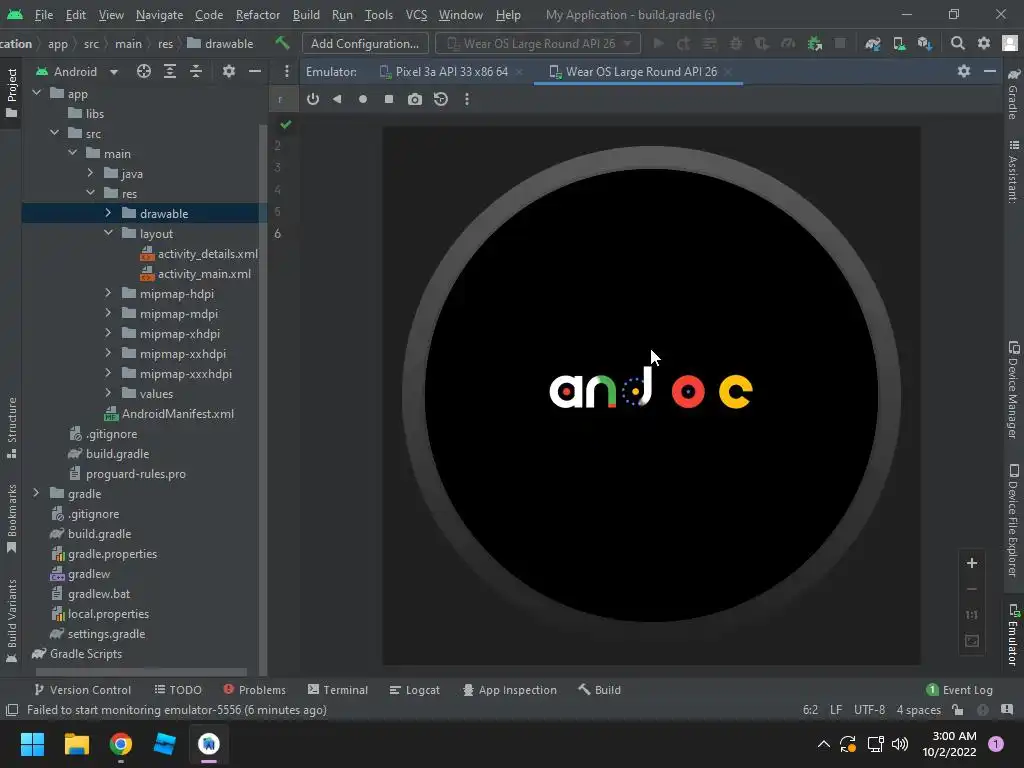Screen dimensions: 1024x768
Task: Collapse the app folder node
Action: coord(37,93)
